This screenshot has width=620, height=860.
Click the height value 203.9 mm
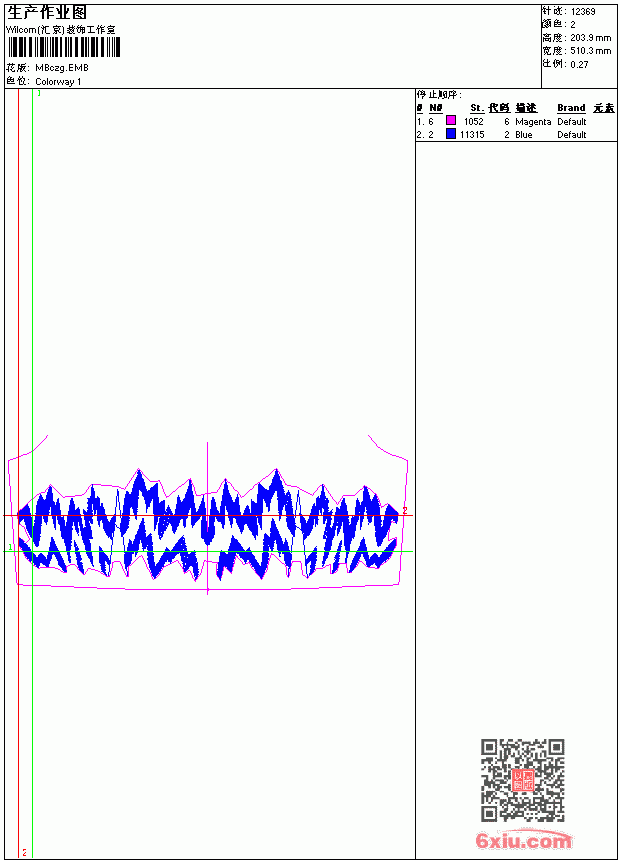tap(590, 38)
